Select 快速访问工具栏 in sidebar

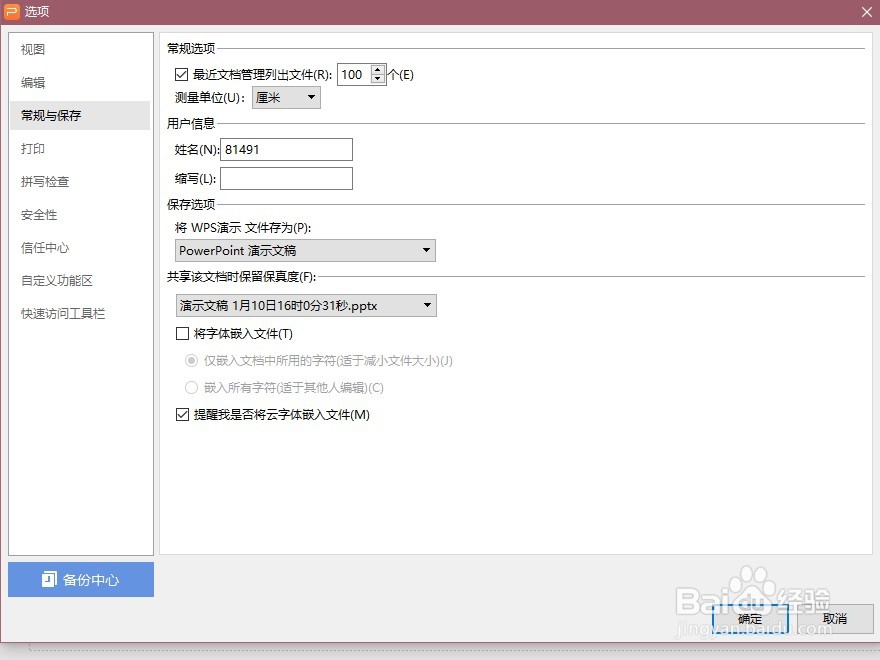[80, 314]
